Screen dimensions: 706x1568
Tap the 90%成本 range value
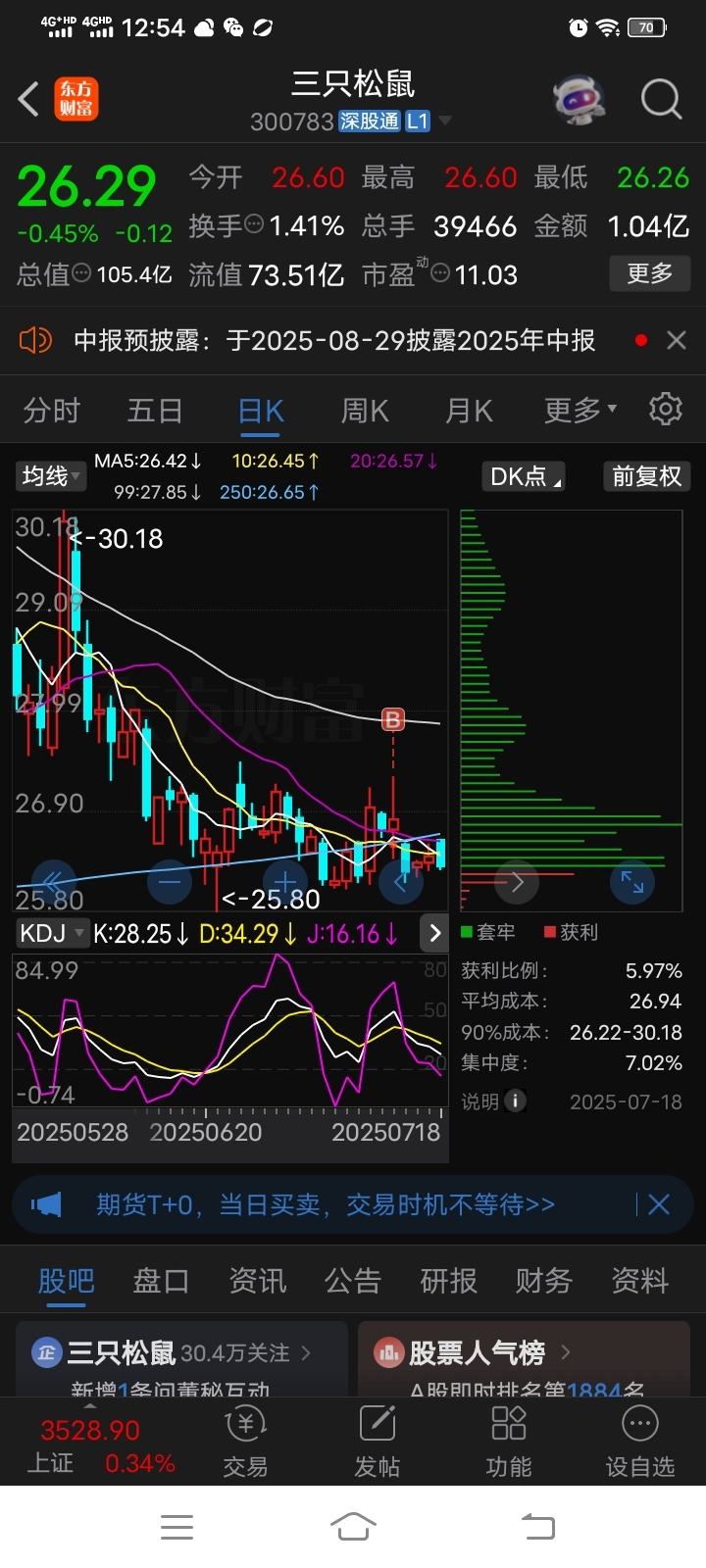[626, 1032]
